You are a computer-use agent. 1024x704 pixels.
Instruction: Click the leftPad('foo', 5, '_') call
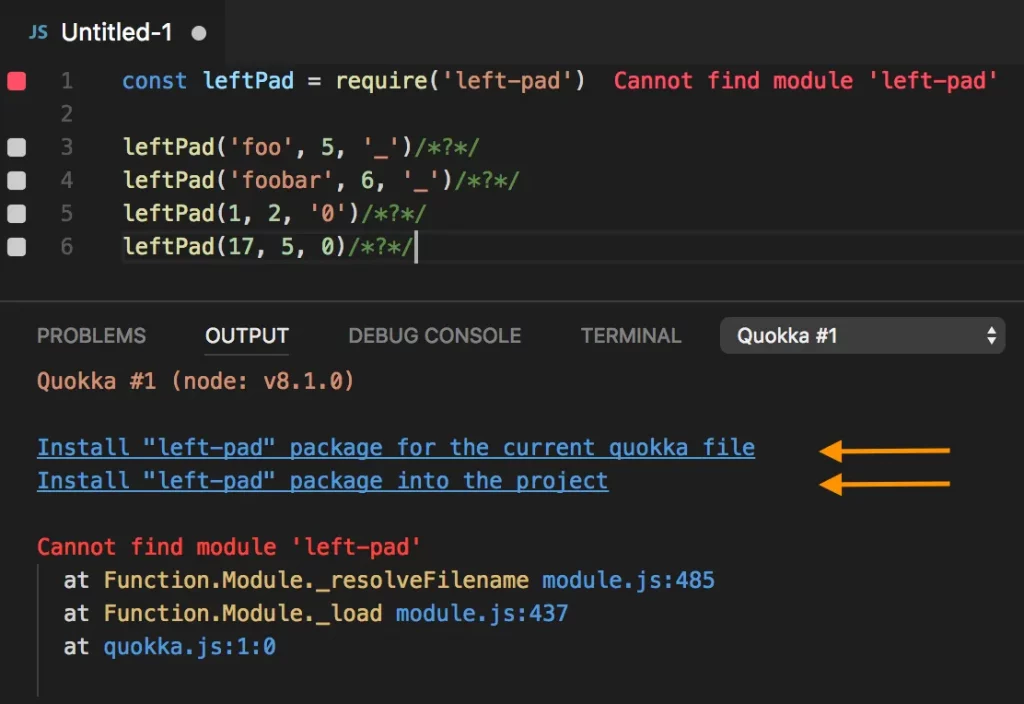268,147
